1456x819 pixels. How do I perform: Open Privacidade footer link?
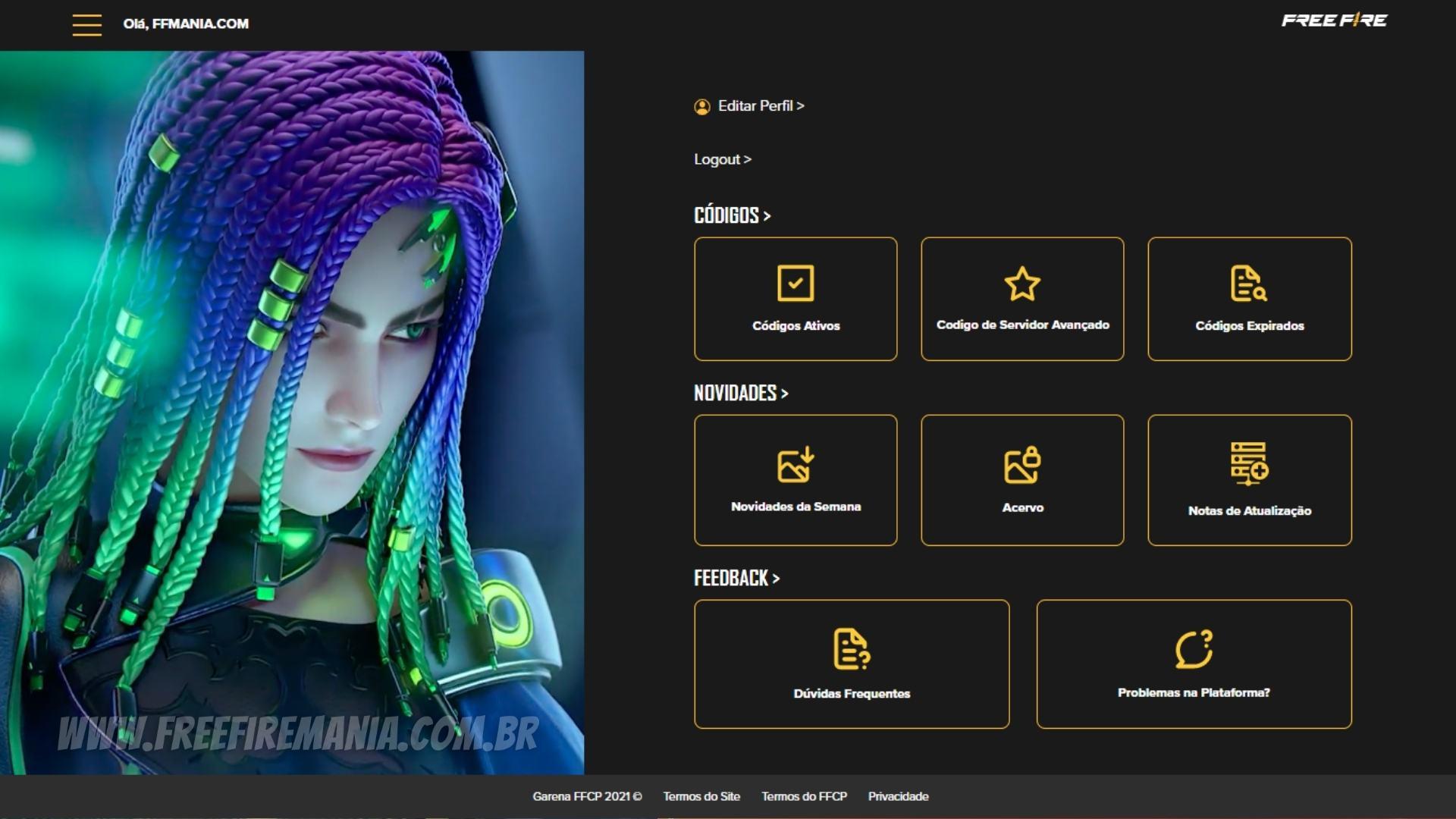(898, 796)
